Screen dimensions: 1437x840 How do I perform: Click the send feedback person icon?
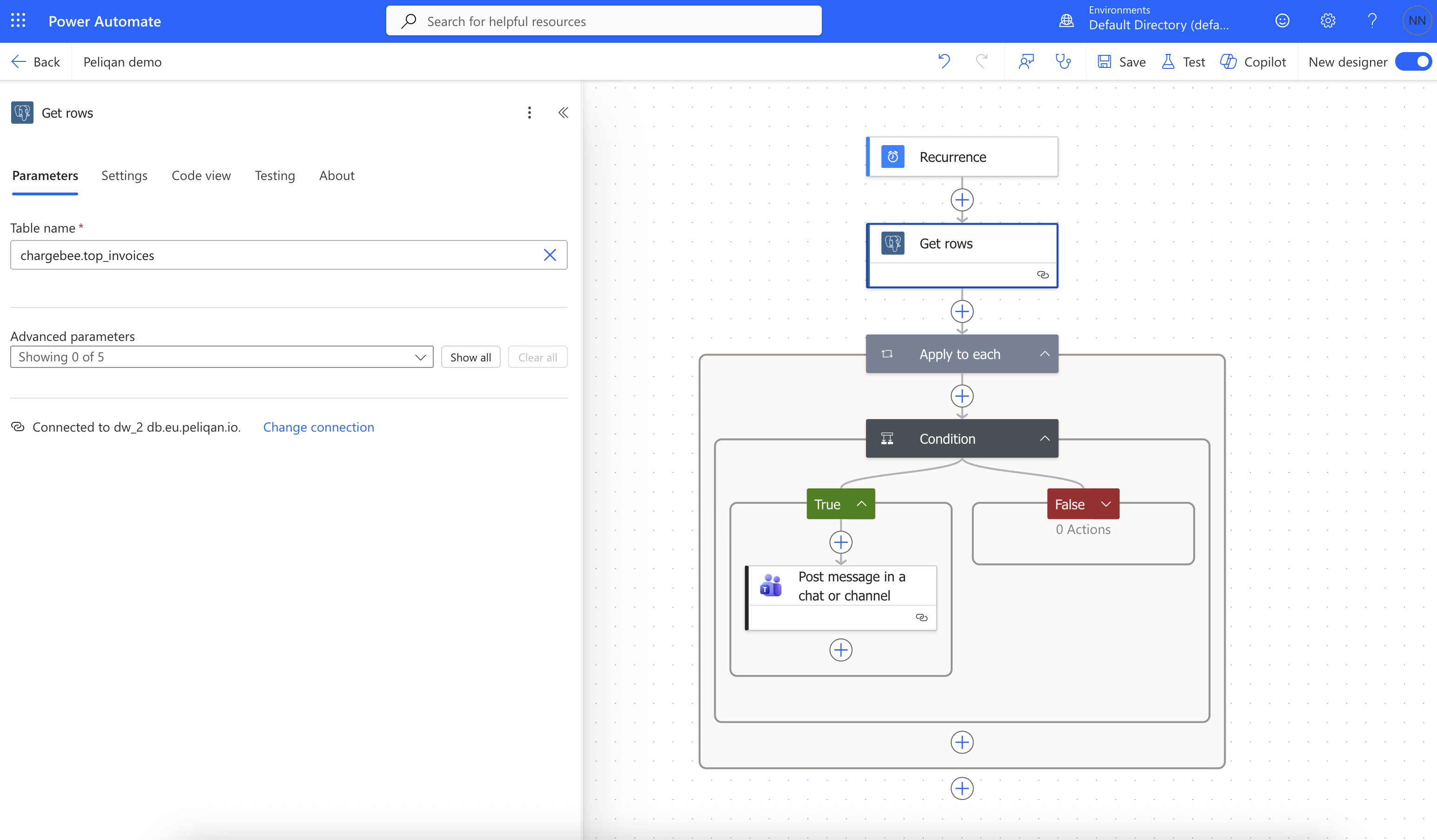pyautogui.click(x=1027, y=61)
